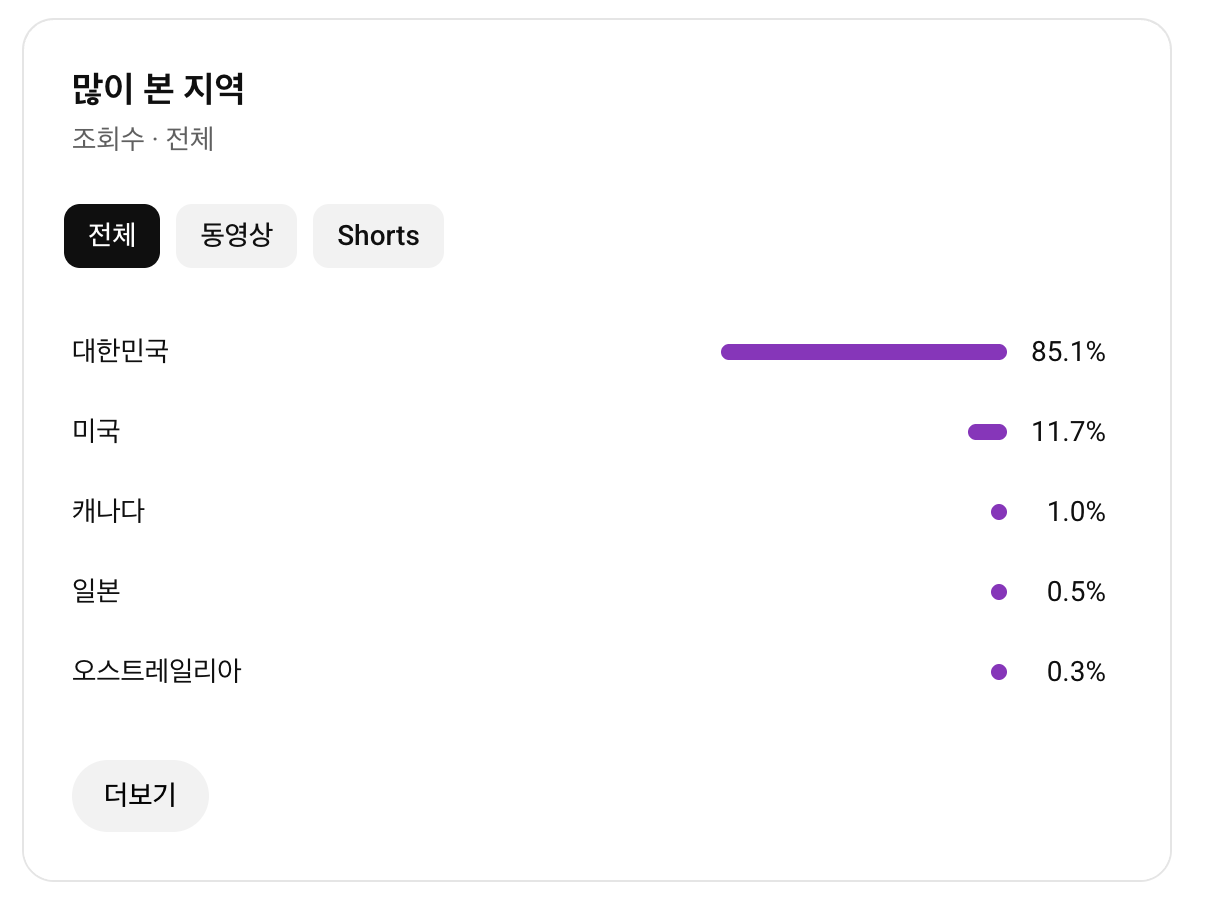Screen dimensions: 1216x916
Task: Click the 85.1% value
Action: pyautogui.click(x=1068, y=352)
